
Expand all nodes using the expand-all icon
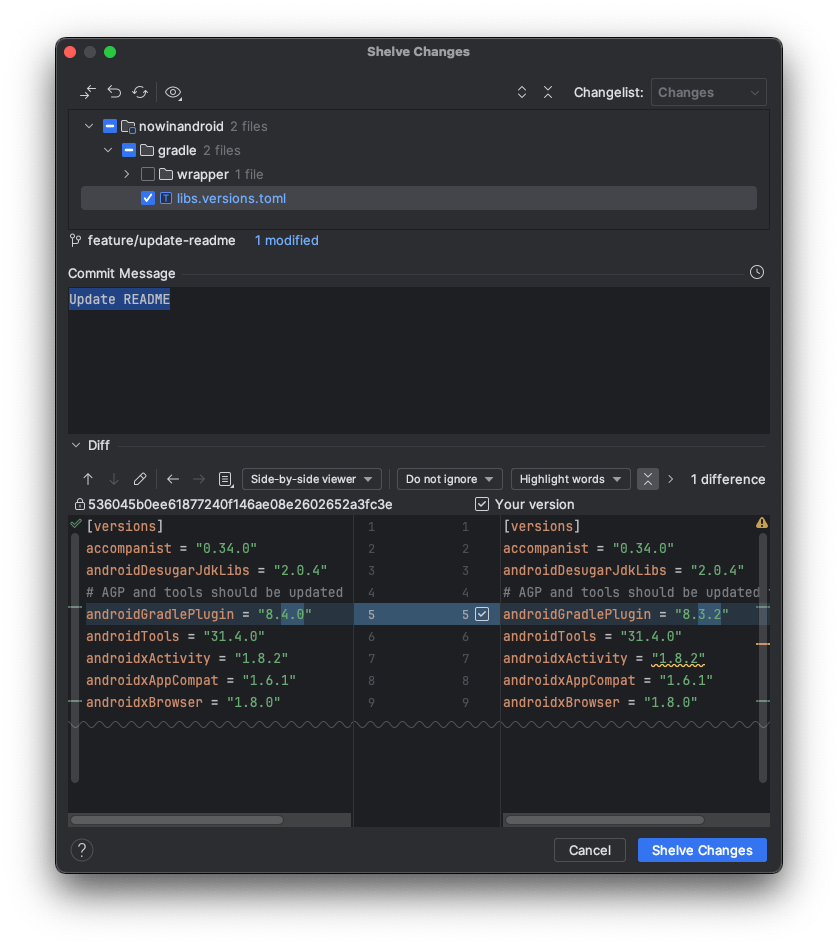pos(522,91)
